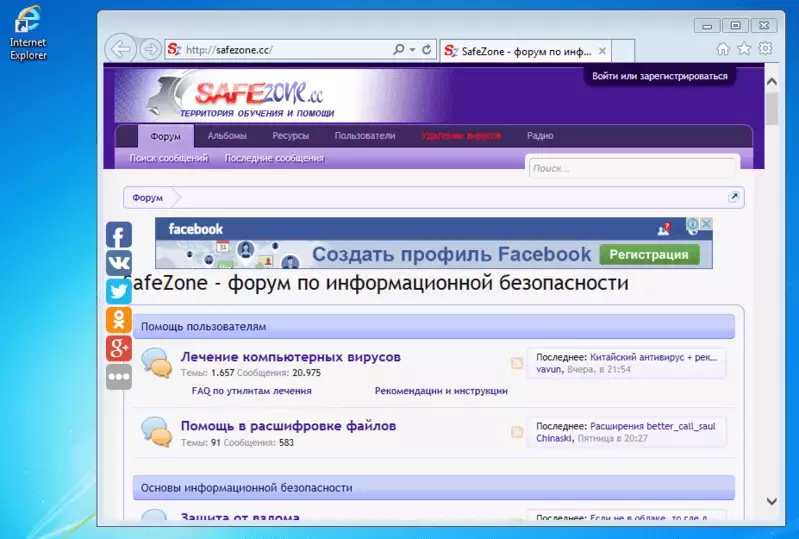Open the address bar dropdown arrow
Viewport: 799px width, 539px height.
(412, 50)
